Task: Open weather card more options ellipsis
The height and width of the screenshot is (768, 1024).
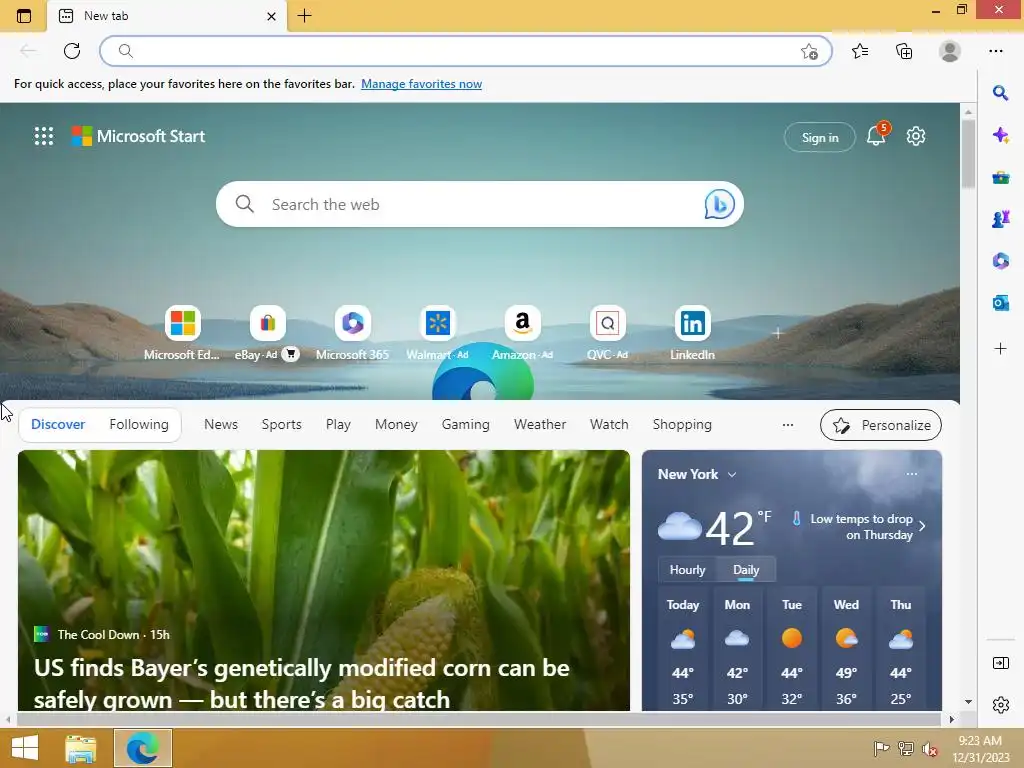Action: 912,474
